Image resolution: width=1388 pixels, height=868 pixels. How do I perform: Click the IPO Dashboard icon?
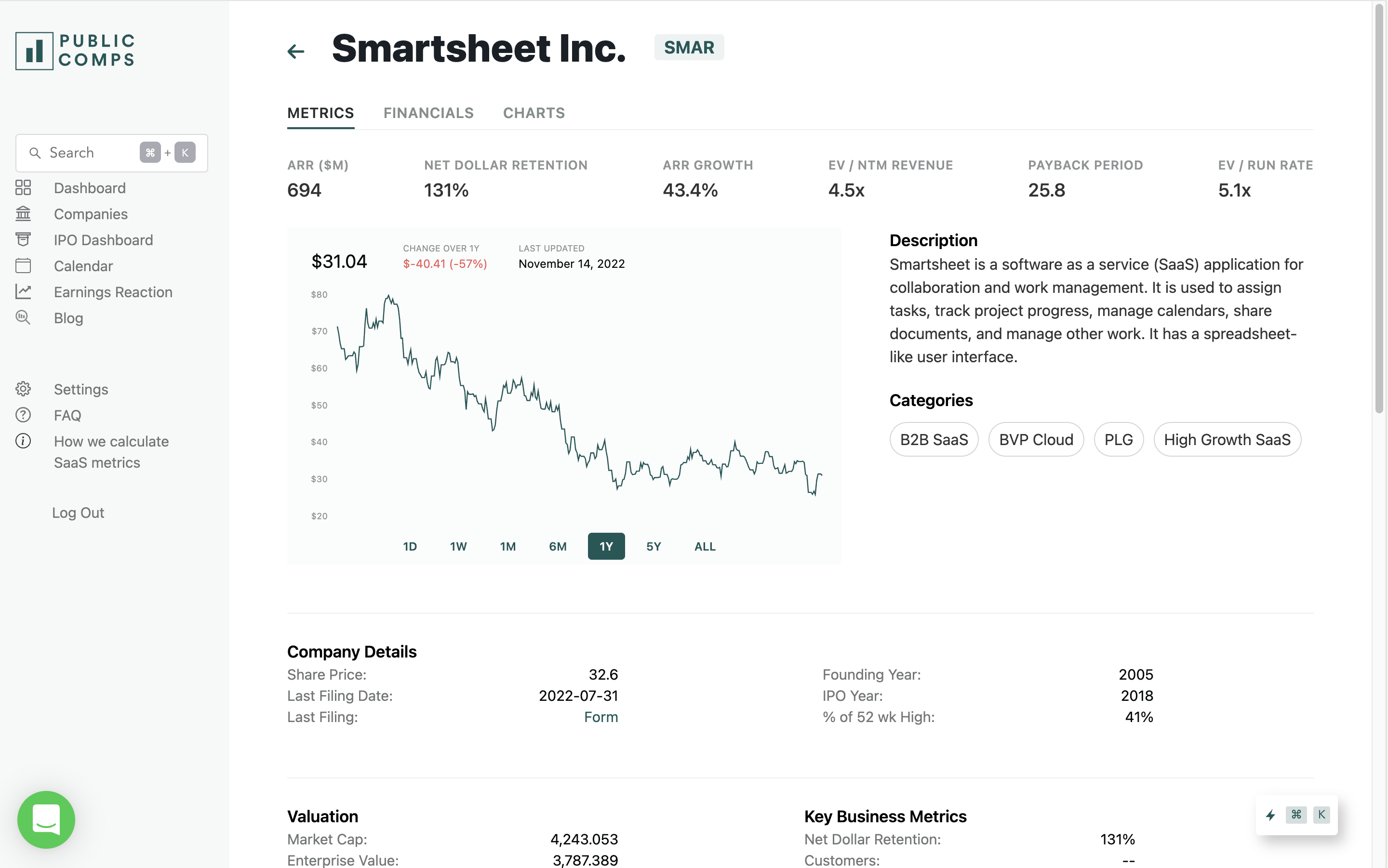(x=23, y=239)
